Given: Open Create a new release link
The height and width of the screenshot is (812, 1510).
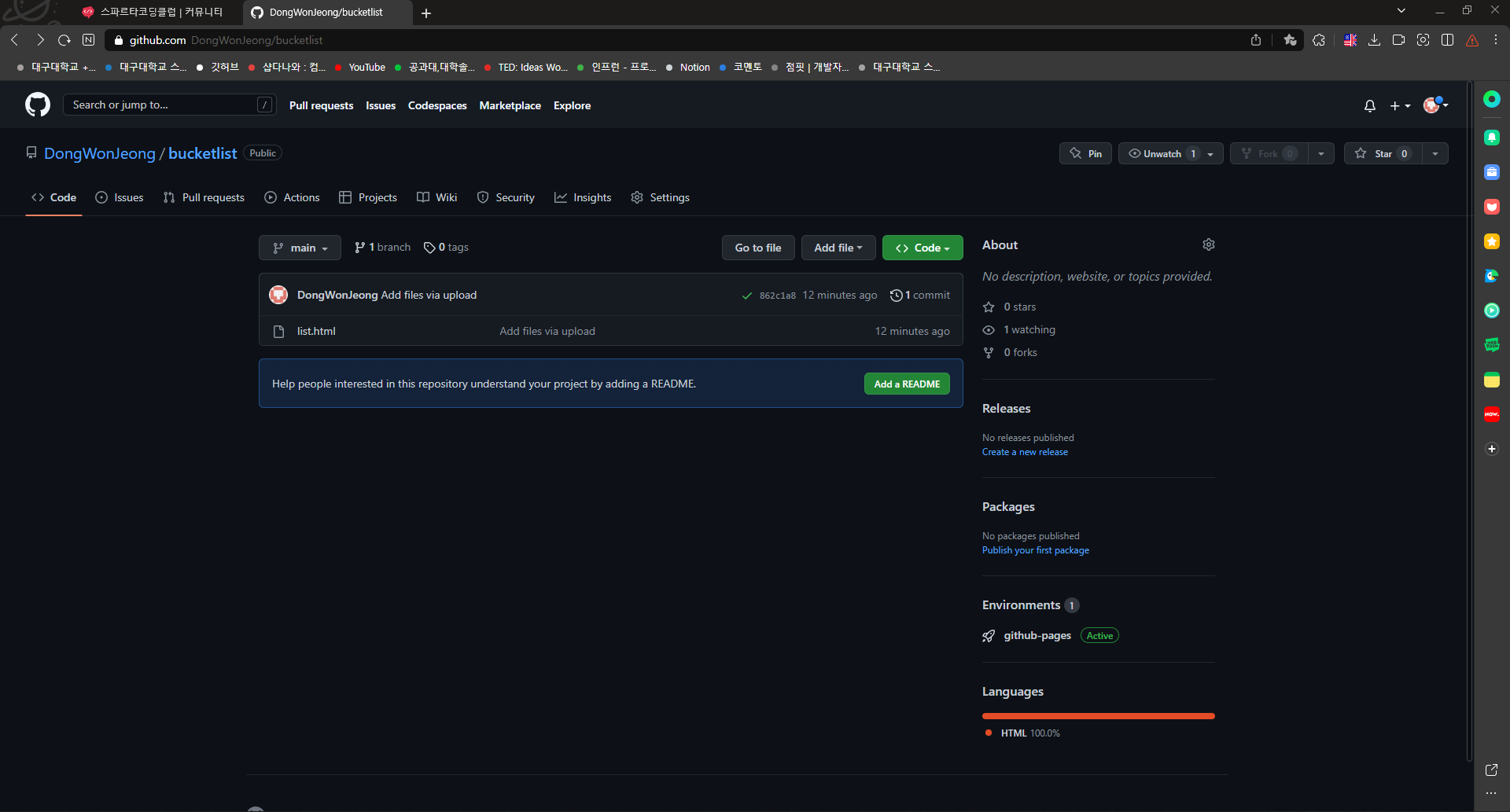Looking at the screenshot, I should click(1025, 452).
